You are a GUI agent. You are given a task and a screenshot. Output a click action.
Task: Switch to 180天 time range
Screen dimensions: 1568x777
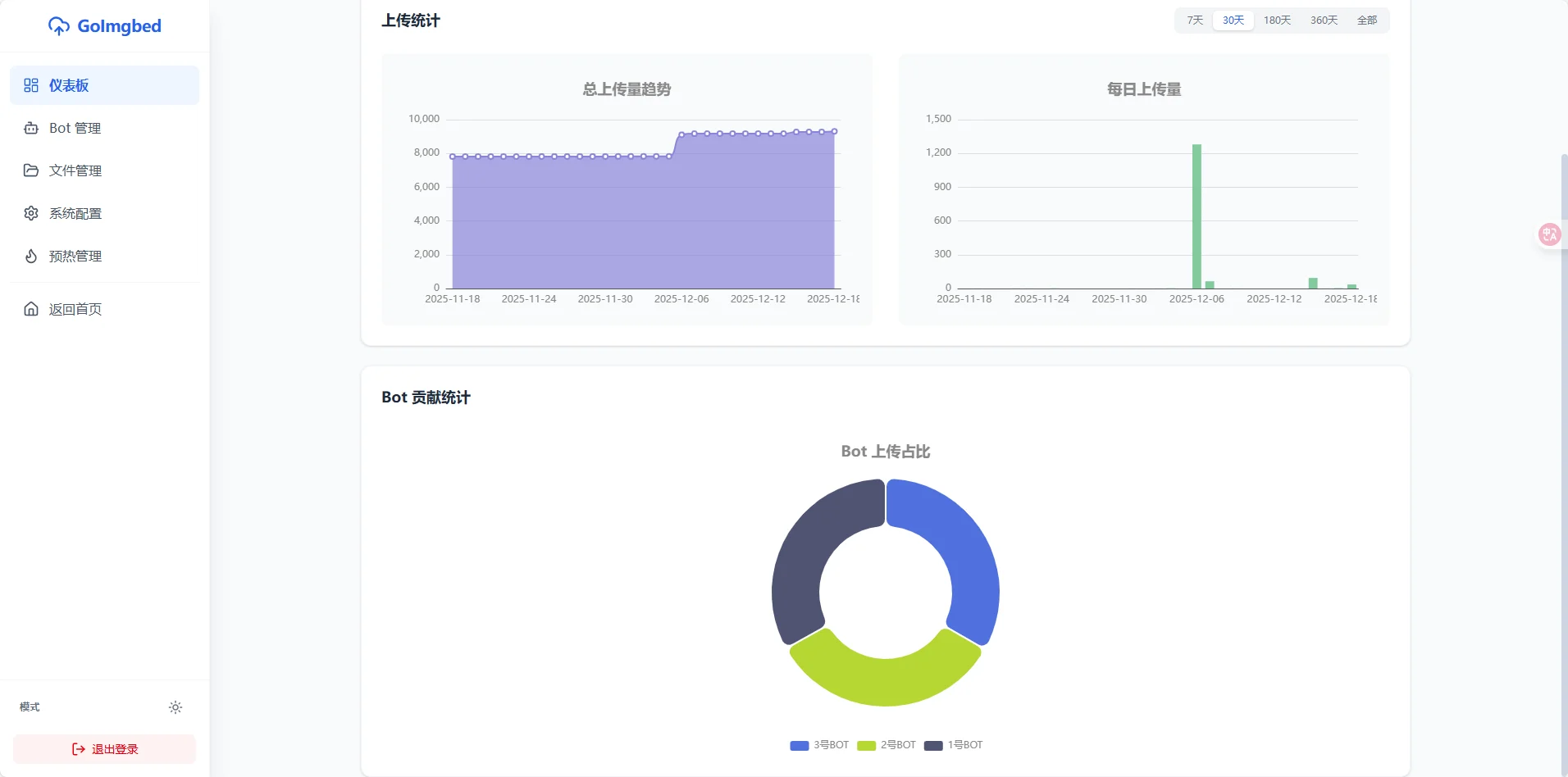click(1277, 20)
